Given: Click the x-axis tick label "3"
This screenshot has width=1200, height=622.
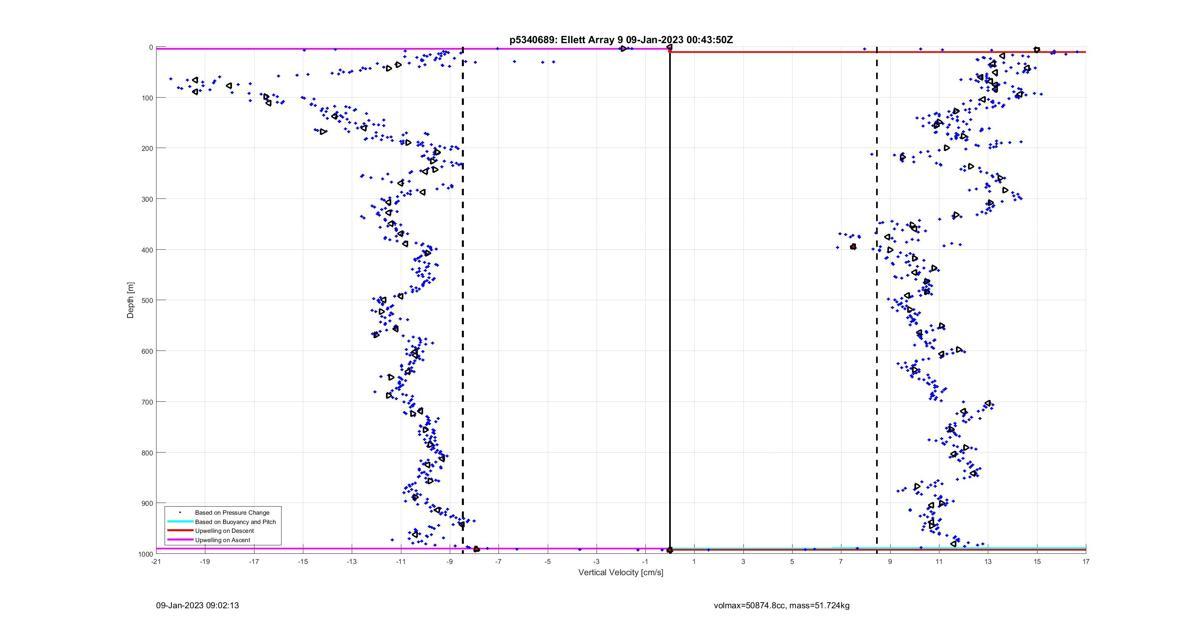Looking at the screenshot, I should tap(743, 562).
